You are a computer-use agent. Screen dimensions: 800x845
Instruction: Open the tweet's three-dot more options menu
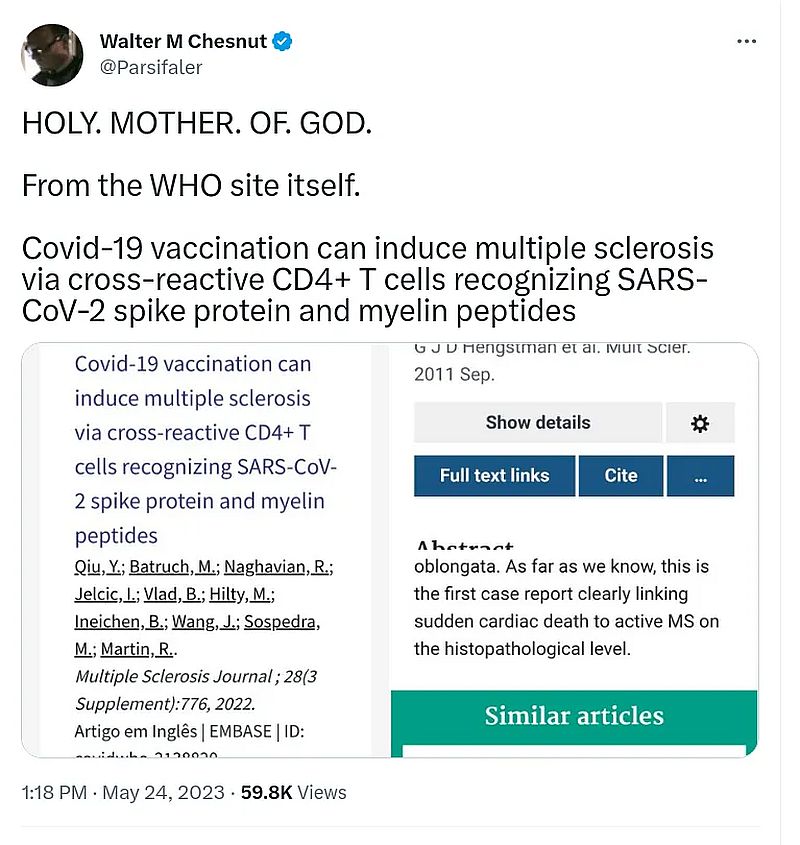(x=747, y=42)
